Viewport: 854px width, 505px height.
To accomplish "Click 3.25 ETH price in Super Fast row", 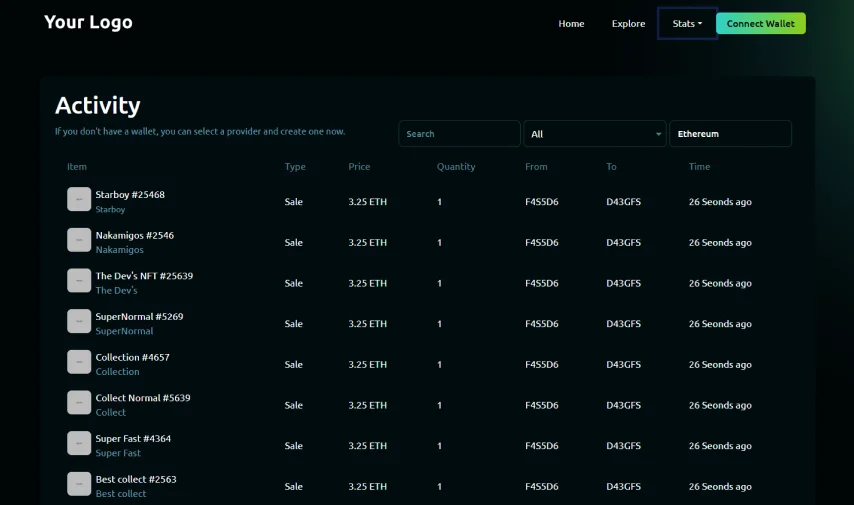I will 368,446.
